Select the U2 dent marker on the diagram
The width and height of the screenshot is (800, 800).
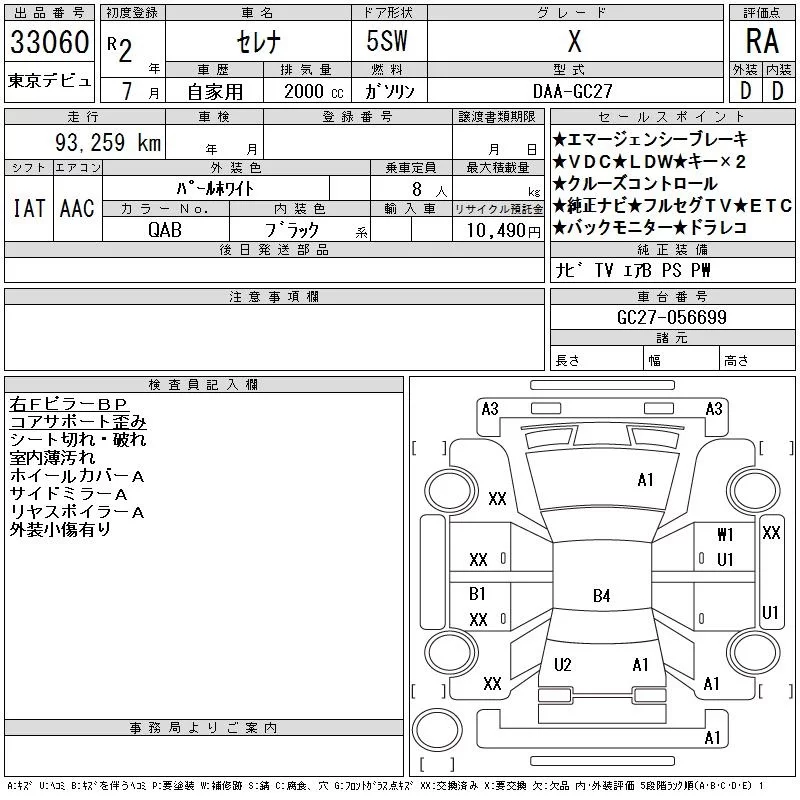(563, 665)
